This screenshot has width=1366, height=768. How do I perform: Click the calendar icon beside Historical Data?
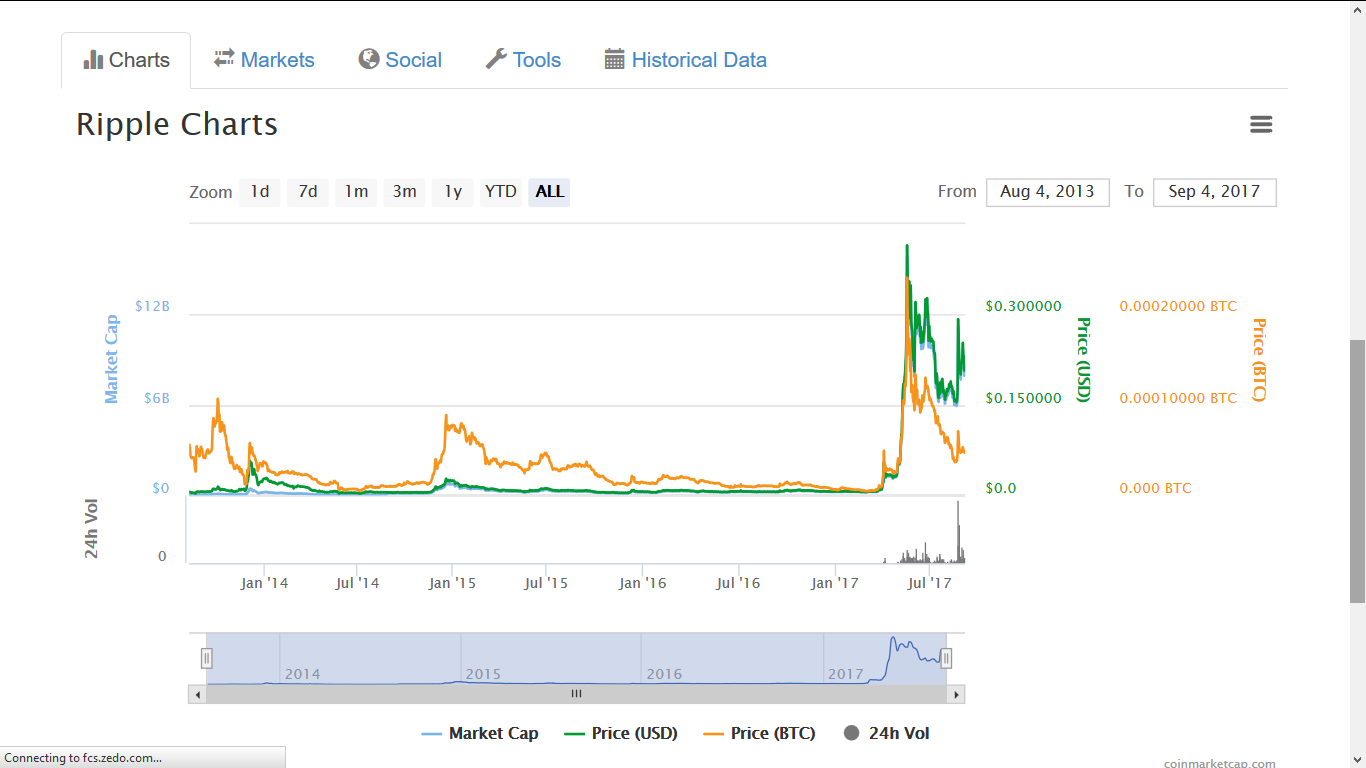tap(615, 59)
